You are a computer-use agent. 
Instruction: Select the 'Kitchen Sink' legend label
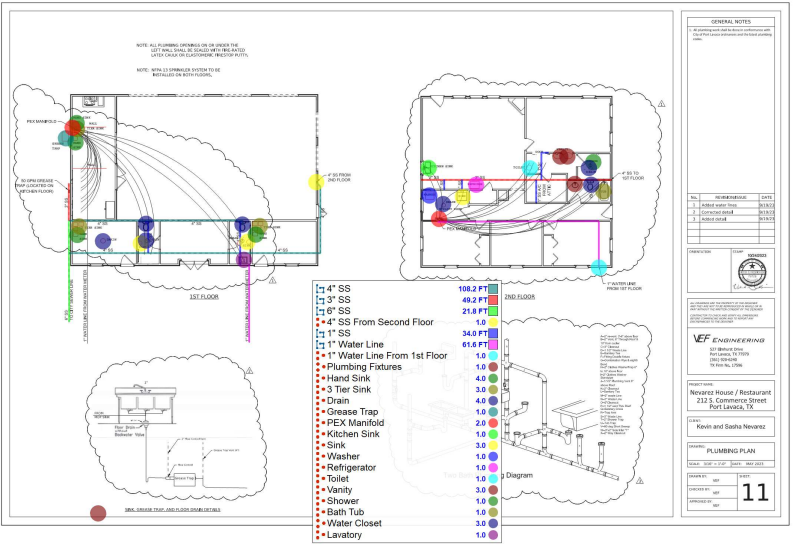[354, 434]
